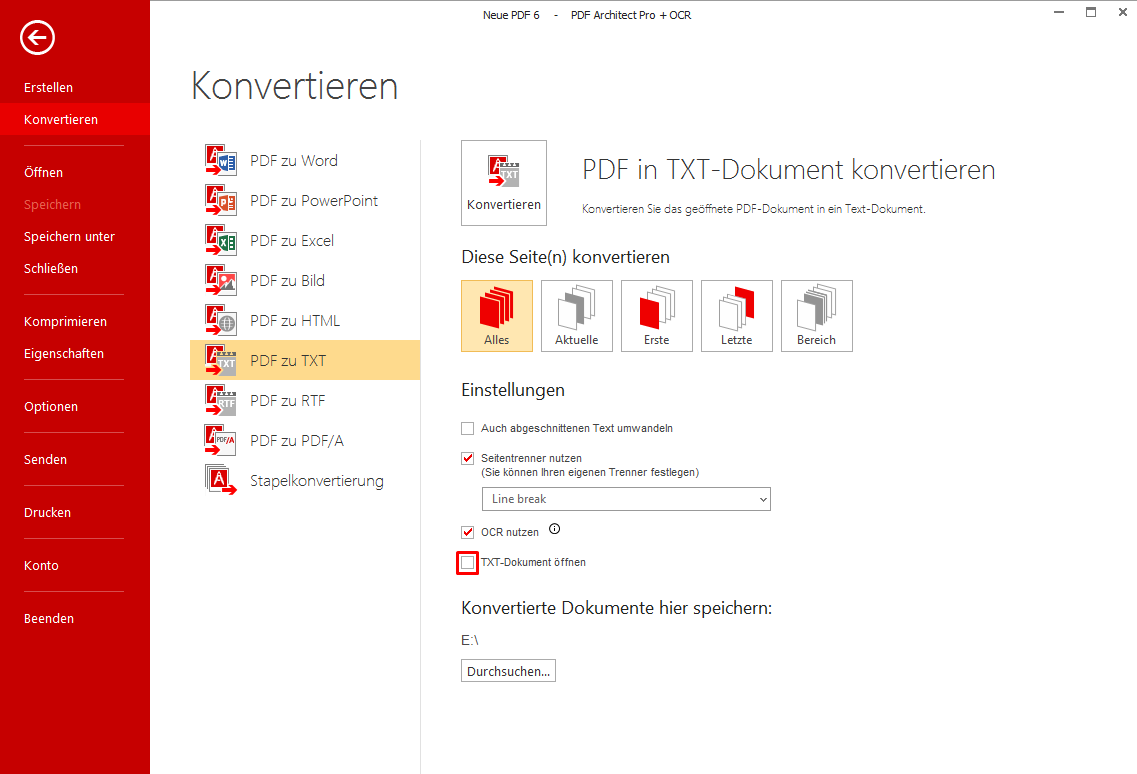Click the PDF zu Excel icon
This screenshot has height=774, width=1137.
coord(220,240)
